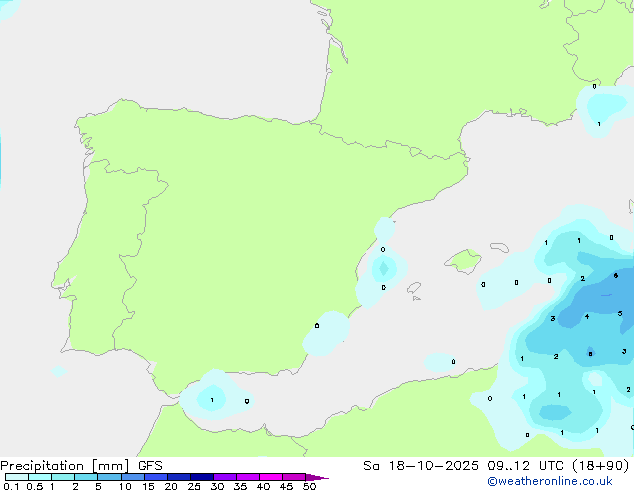Click the map precipitation value '5'
The image size is (634, 490).
point(620,314)
